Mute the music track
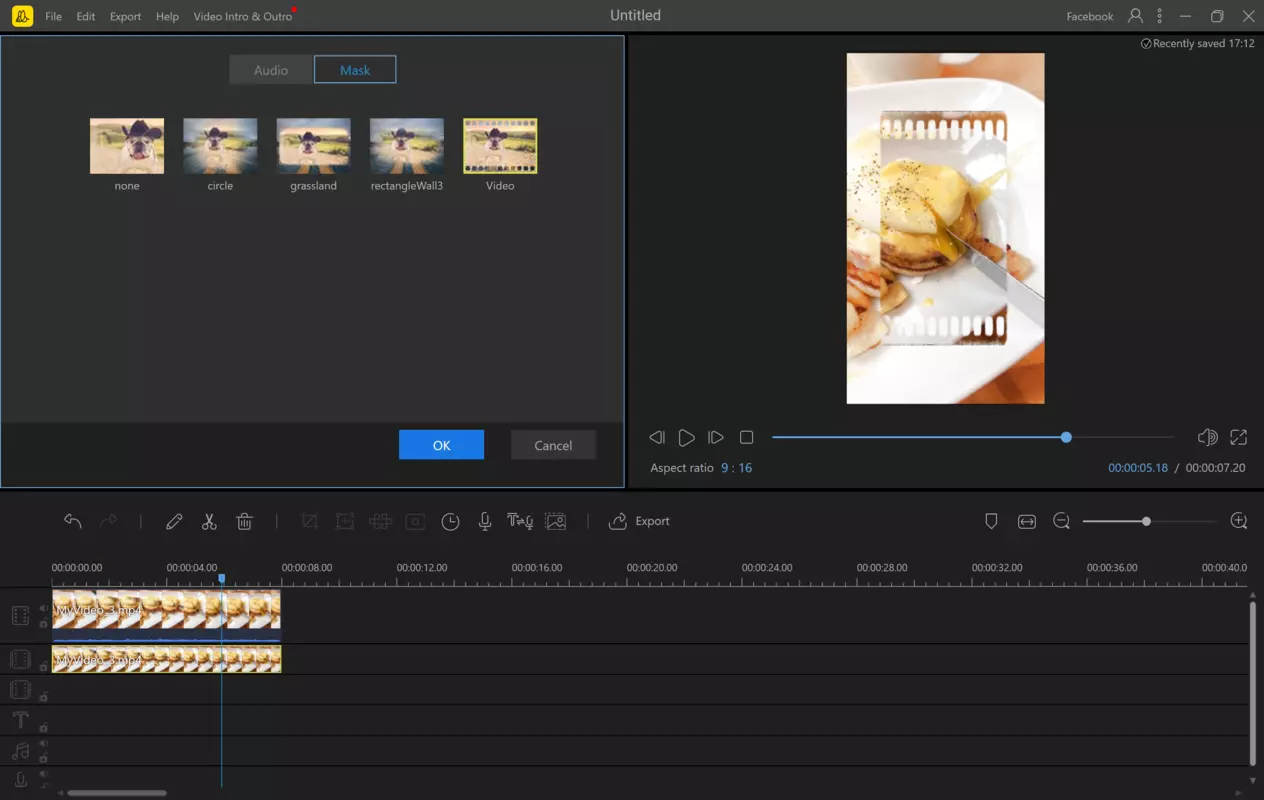Image resolution: width=1264 pixels, height=800 pixels. pyautogui.click(x=43, y=743)
